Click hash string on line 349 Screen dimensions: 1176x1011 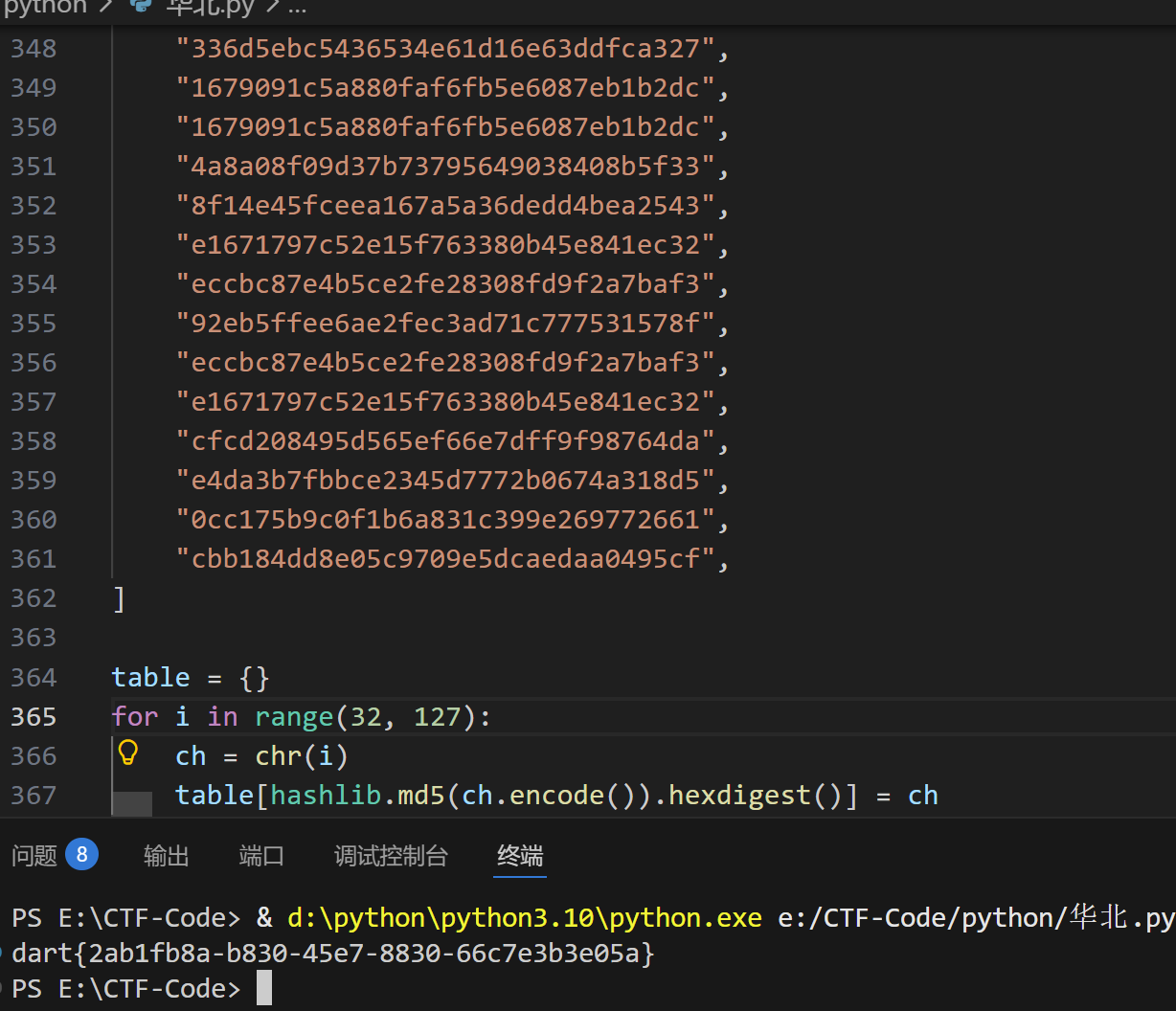(x=445, y=87)
